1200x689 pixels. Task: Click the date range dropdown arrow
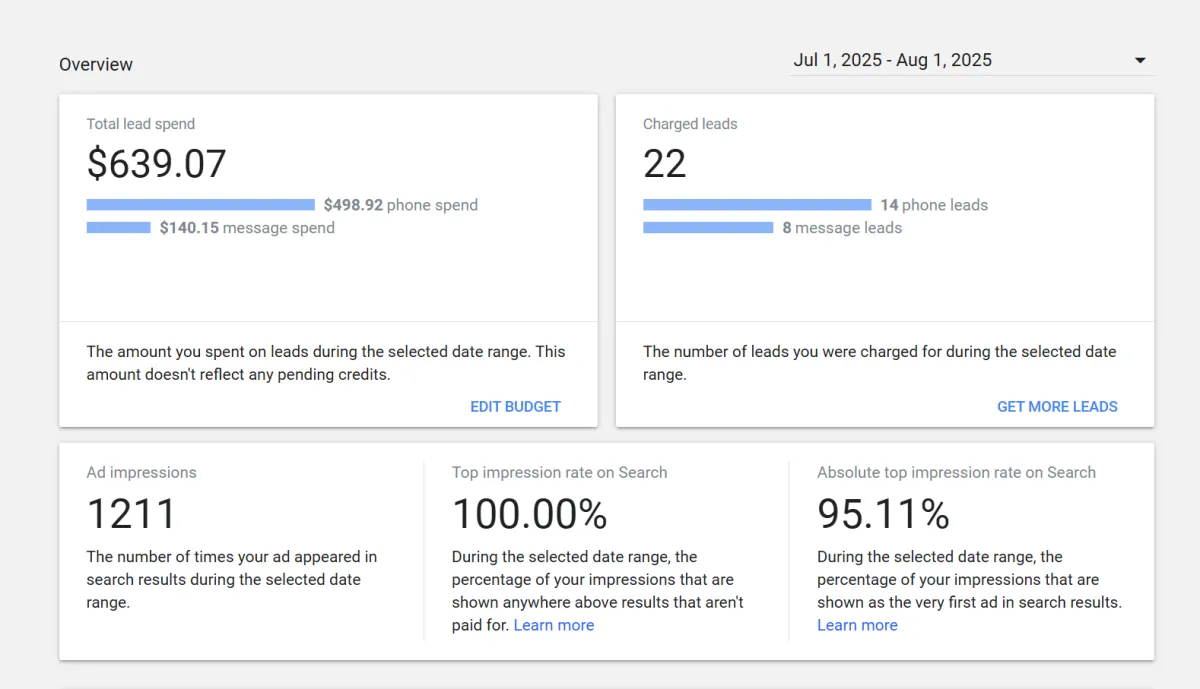pos(1140,61)
